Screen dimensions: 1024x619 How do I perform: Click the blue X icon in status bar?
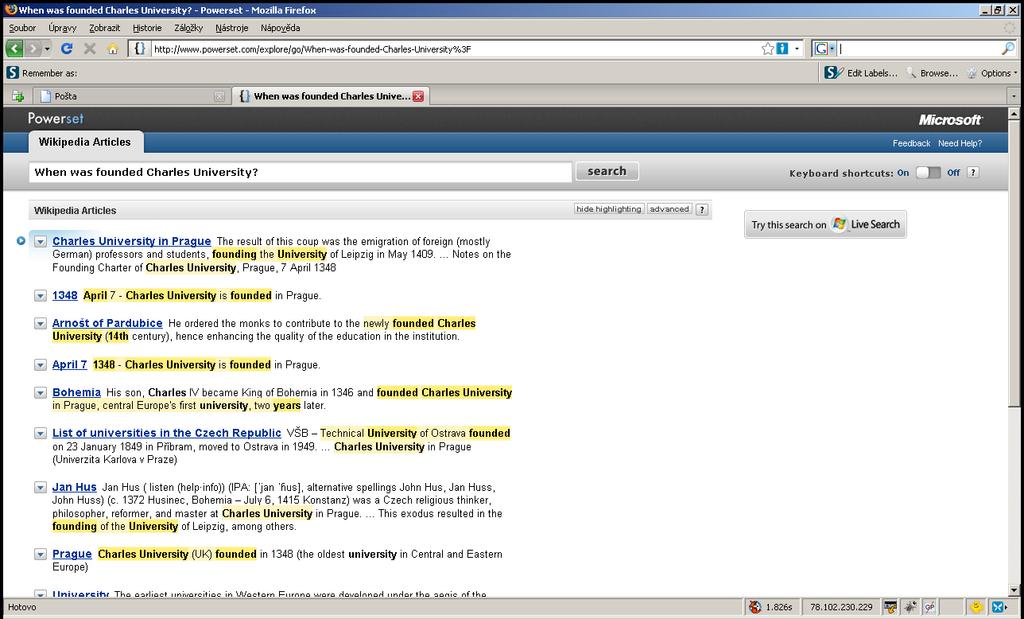point(999,607)
